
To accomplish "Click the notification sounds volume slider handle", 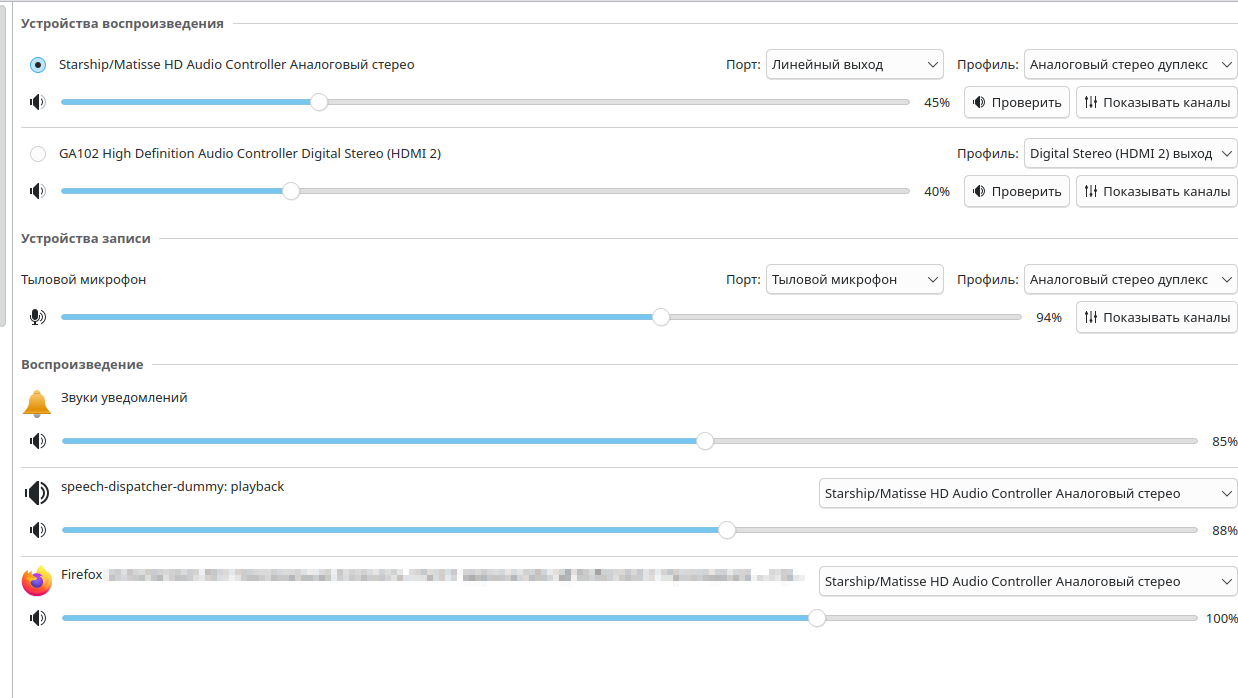I will click(x=705, y=441).
